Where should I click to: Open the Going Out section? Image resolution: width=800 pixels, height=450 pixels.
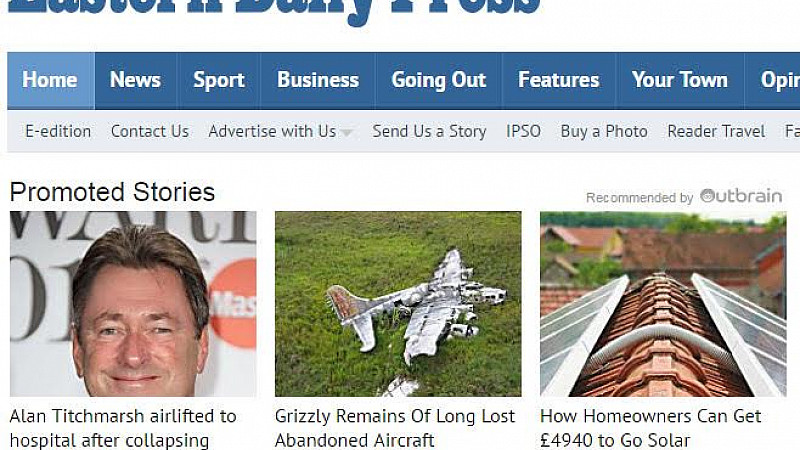tap(439, 81)
